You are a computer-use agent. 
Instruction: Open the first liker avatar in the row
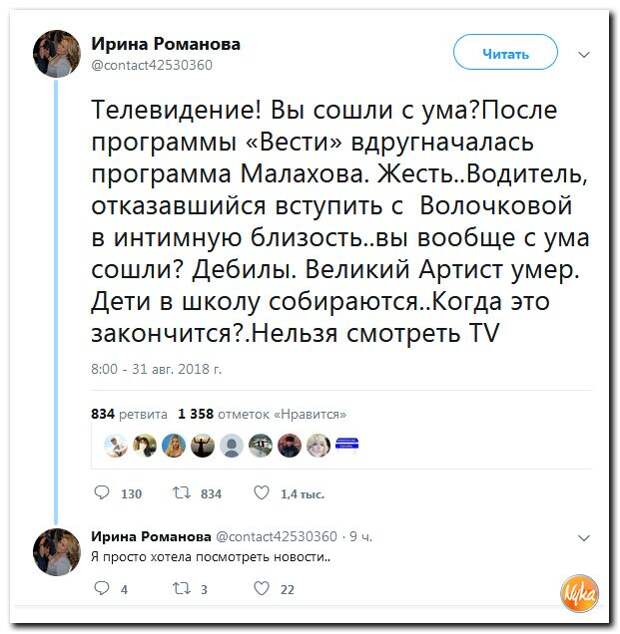click(x=116, y=446)
